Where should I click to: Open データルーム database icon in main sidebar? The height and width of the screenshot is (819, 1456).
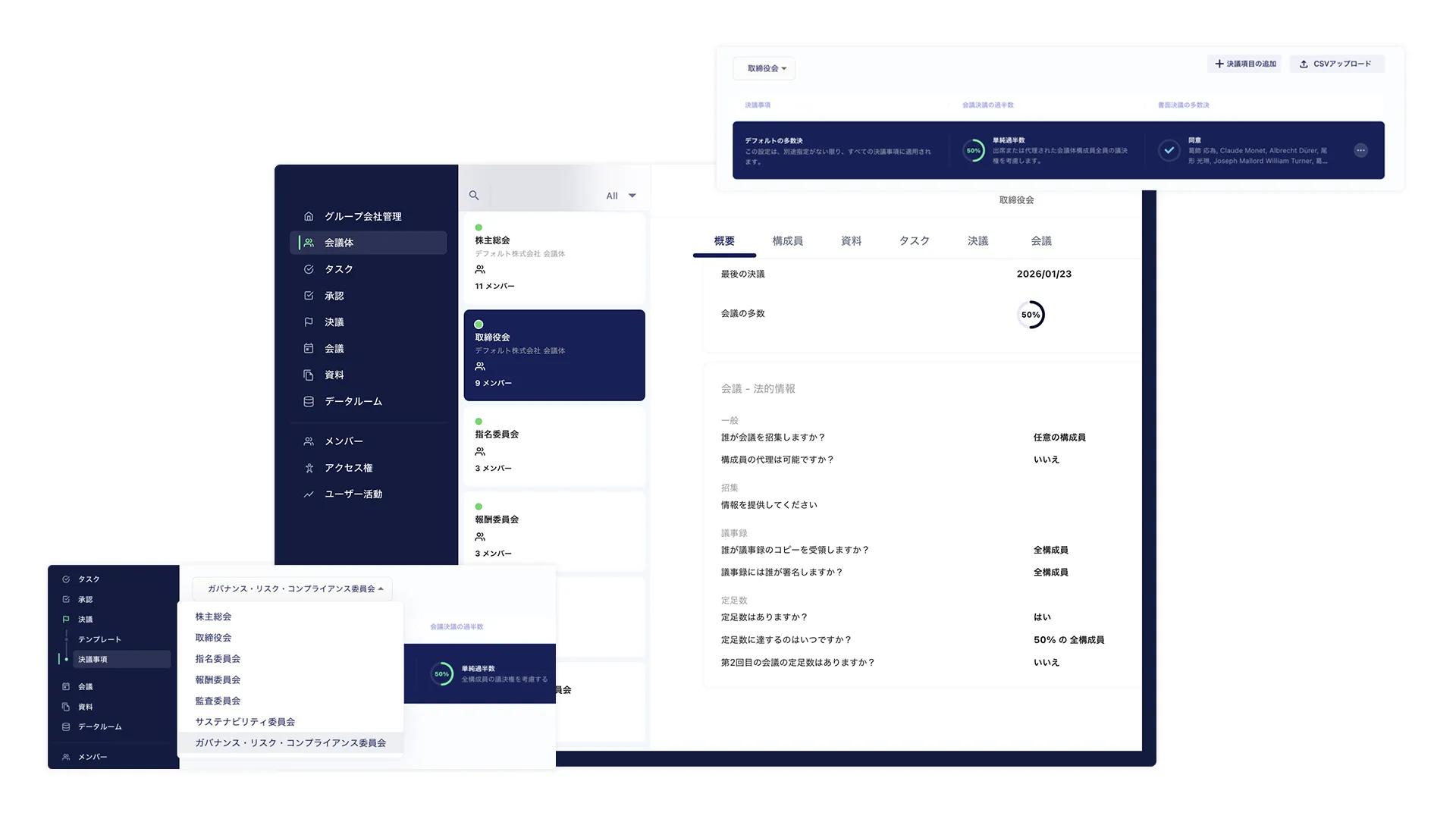coord(309,402)
